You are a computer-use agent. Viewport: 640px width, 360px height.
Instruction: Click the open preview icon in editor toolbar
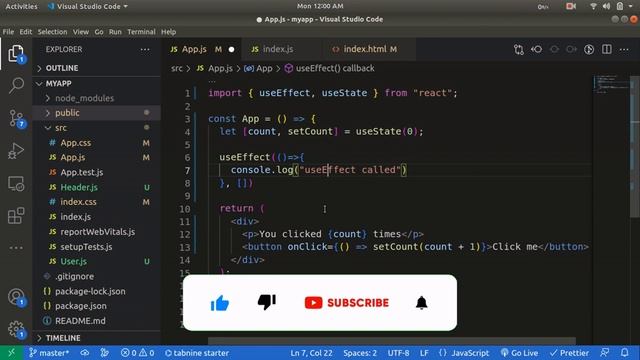tap(589, 49)
